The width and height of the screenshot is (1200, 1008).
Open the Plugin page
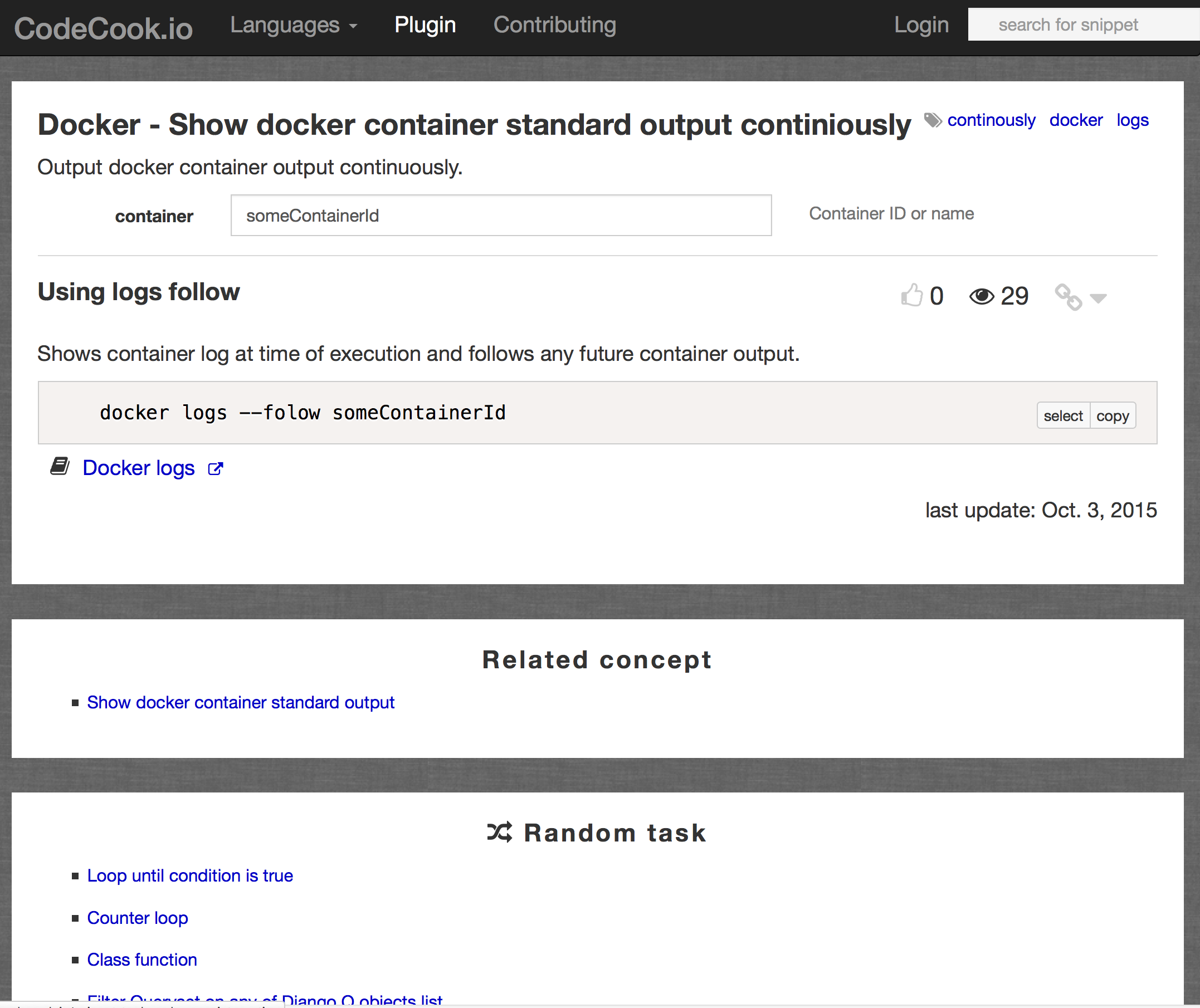[x=425, y=25]
